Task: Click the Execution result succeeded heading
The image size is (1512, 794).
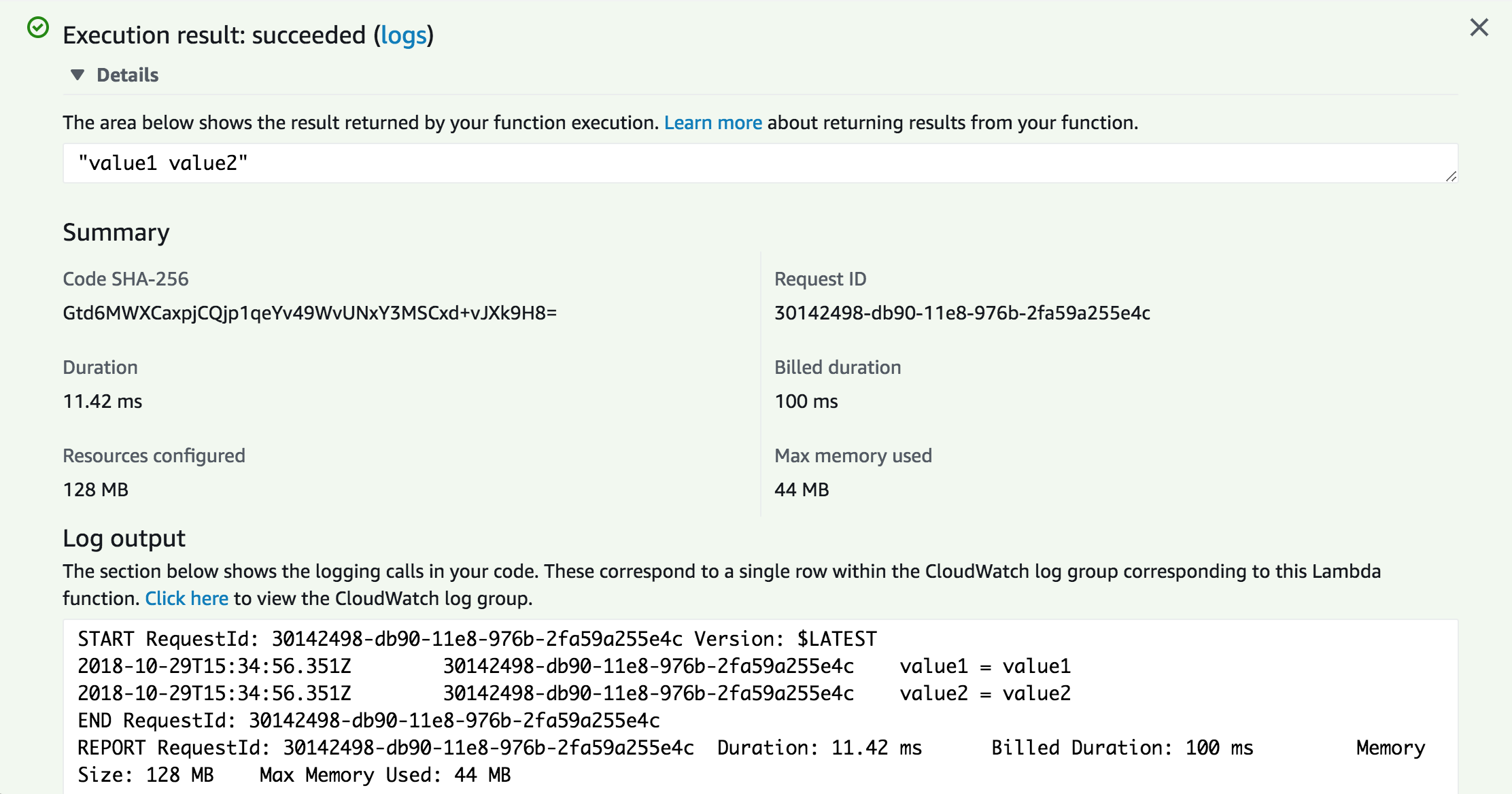Action: coord(214,35)
